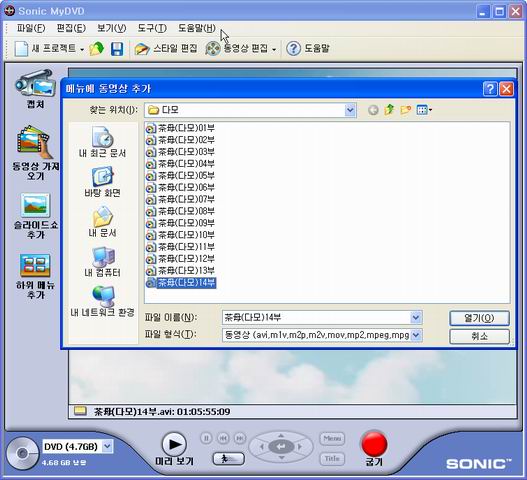Expand the File type (파일 형식) dropdown
Viewport: 527px width, 480px height.
(x=416, y=335)
